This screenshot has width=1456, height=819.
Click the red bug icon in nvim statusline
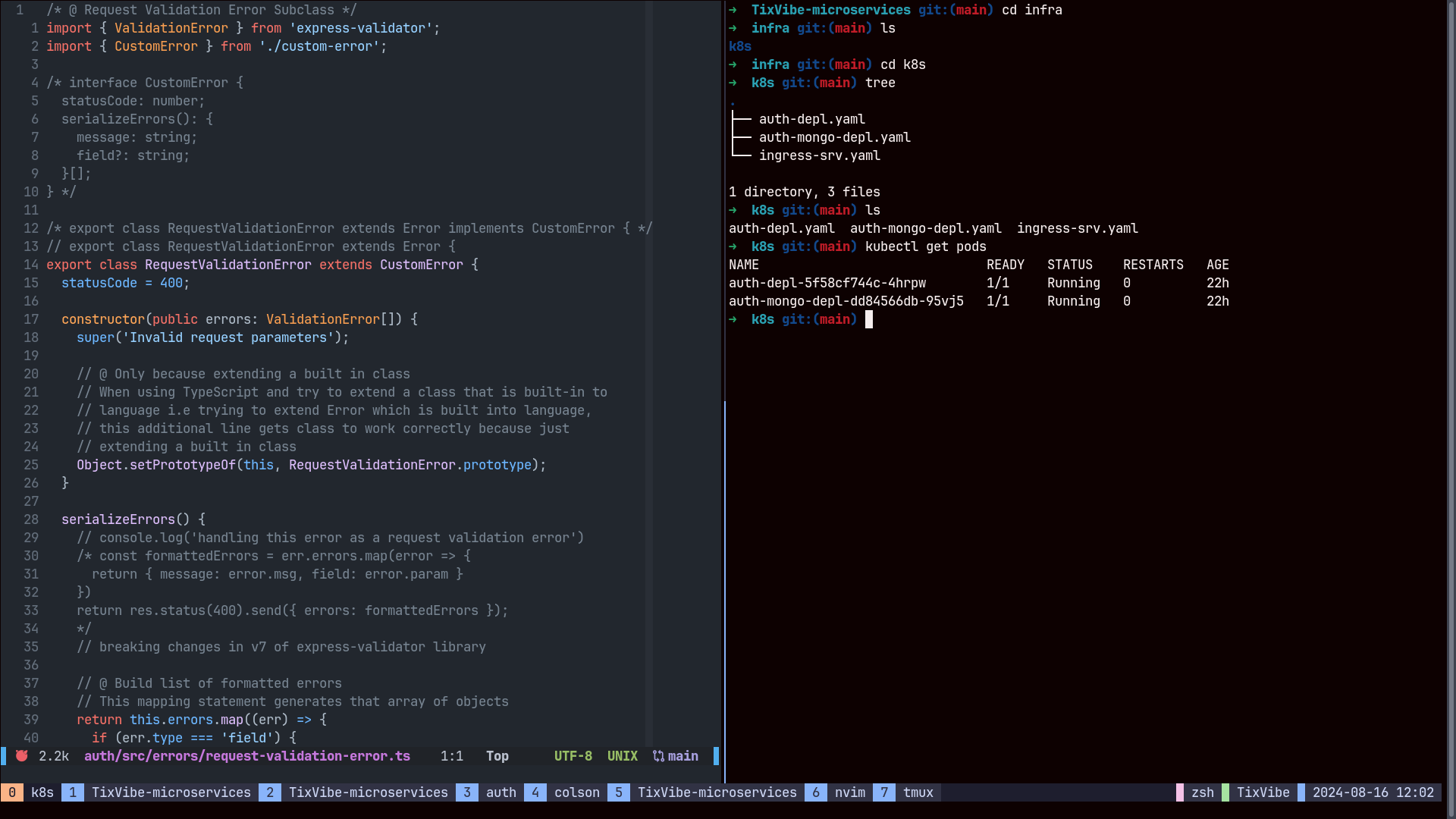(x=22, y=756)
